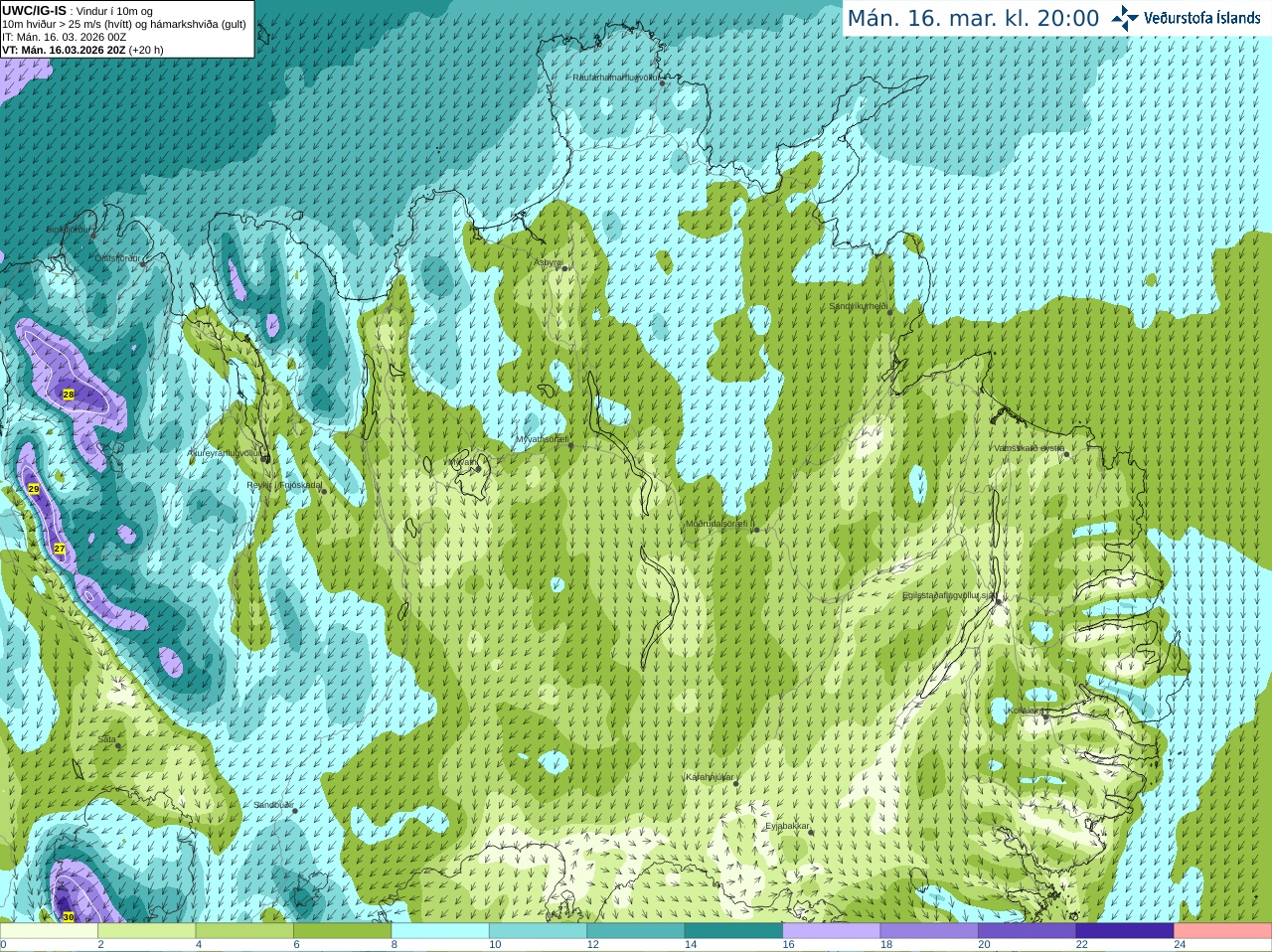Click the VT: Mán. 16.03.2026 20Z line
Viewport: 1272px width, 952px height.
click(x=82, y=50)
